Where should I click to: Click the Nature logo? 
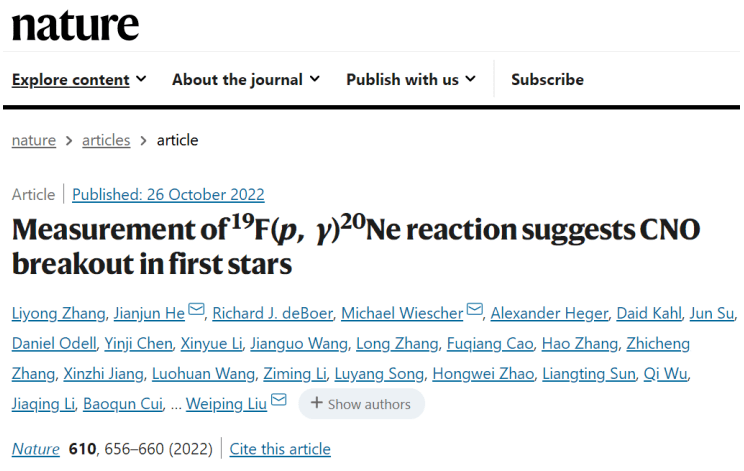(x=75, y=26)
